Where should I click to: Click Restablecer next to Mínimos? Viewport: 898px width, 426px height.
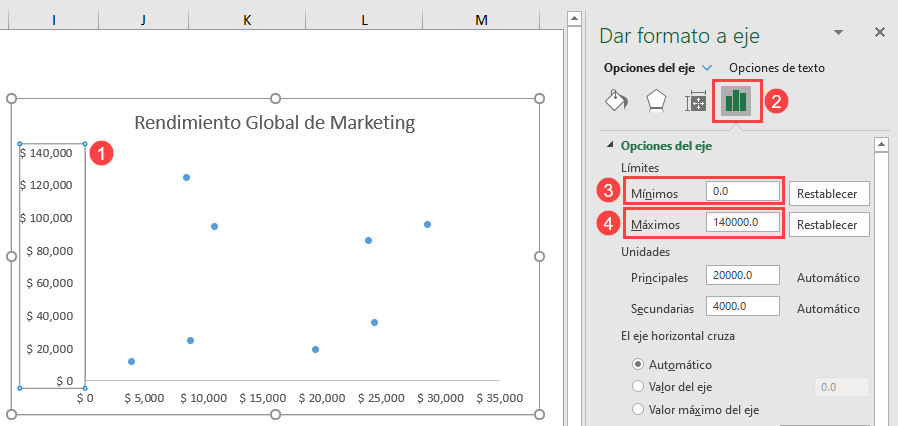click(829, 194)
